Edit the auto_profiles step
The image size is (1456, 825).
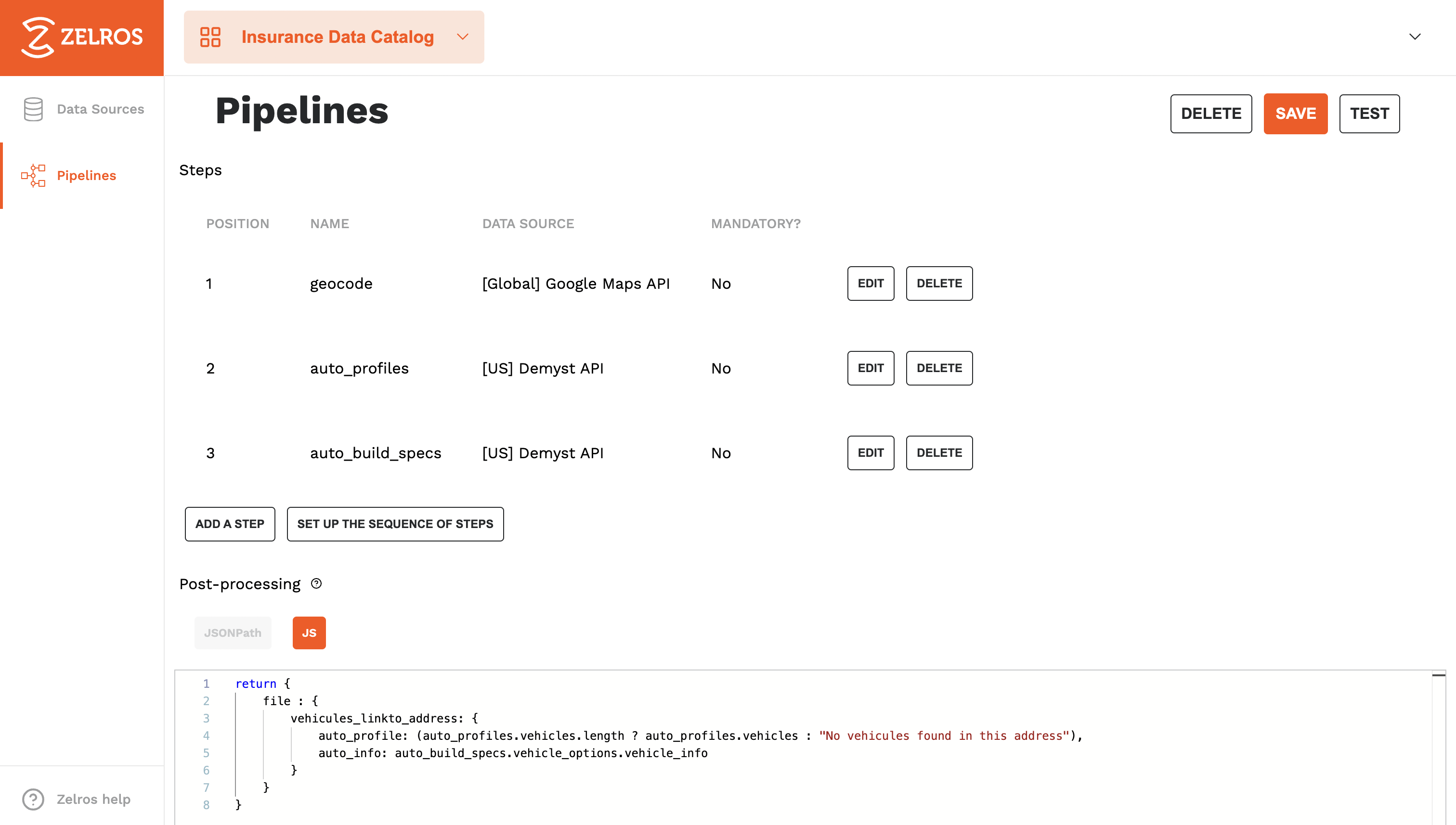870,368
